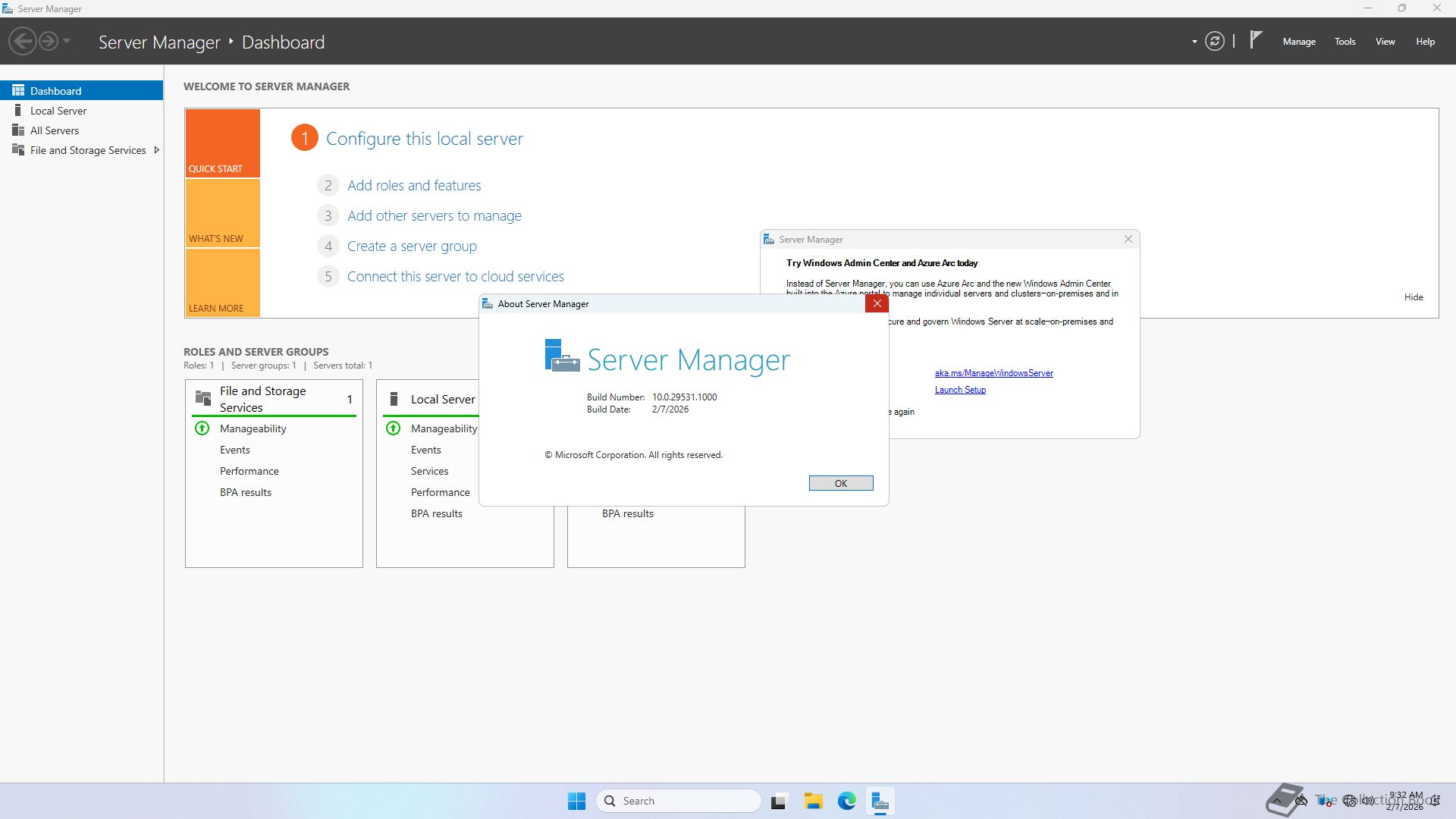The image size is (1456, 819).
Task: Open Server Manager from the taskbar
Action: (880, 801)
